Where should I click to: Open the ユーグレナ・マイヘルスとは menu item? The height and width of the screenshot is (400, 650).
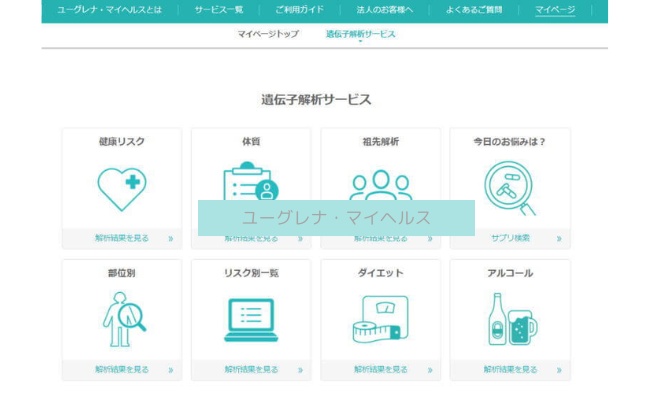(x=109, y=10)
